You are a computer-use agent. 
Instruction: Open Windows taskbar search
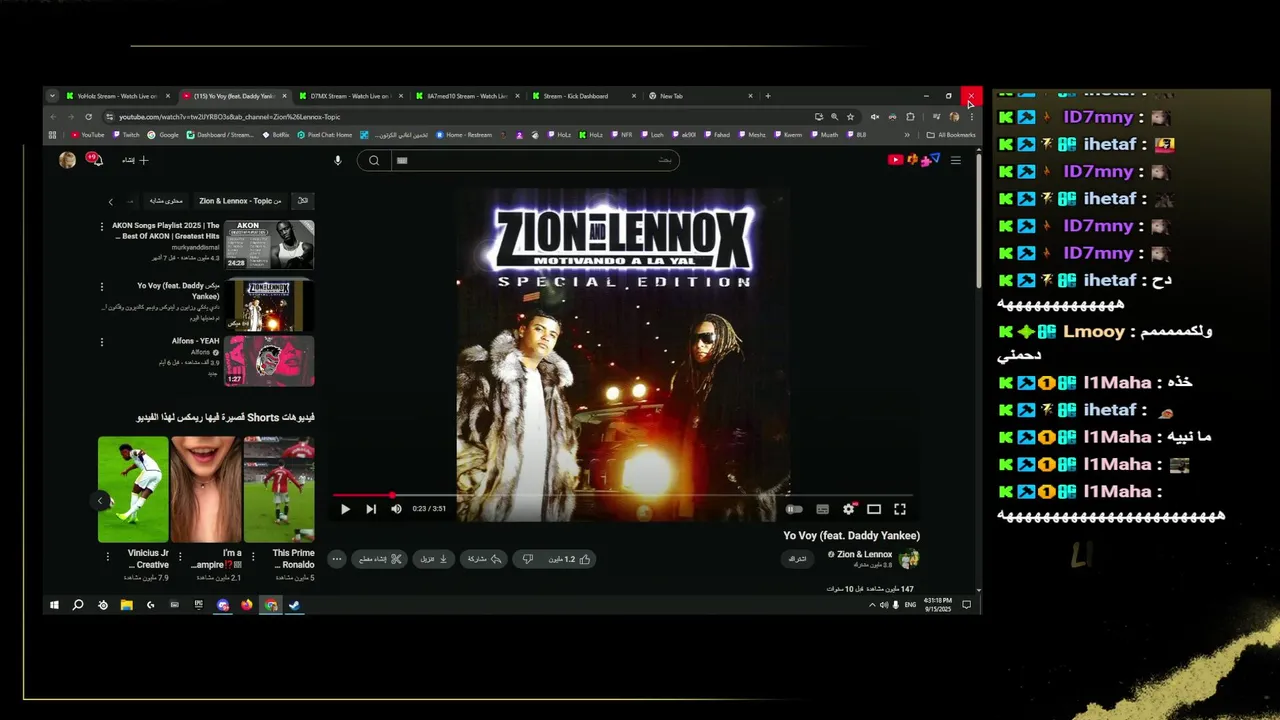(x=78, y=605)
